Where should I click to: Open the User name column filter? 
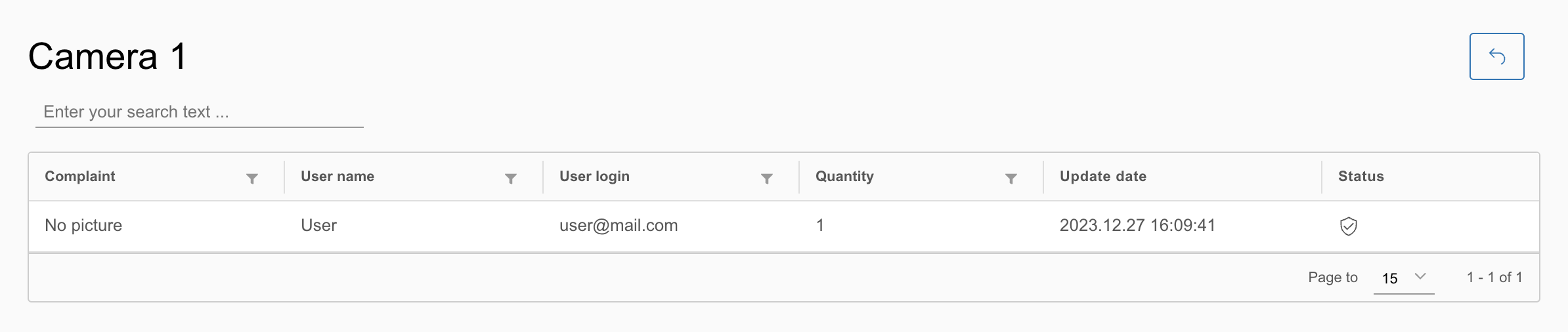coord(511,178)
